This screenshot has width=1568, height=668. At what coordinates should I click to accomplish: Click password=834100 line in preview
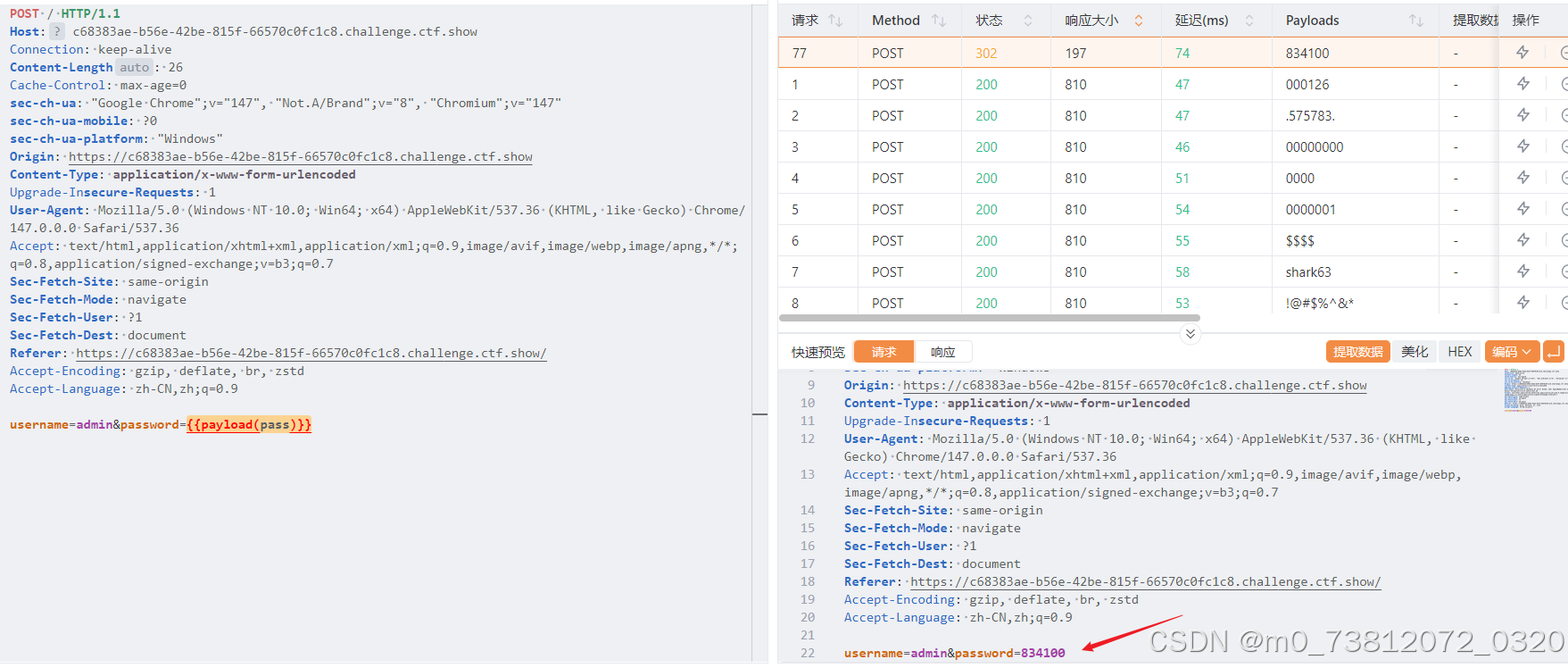tap(955, 653)
